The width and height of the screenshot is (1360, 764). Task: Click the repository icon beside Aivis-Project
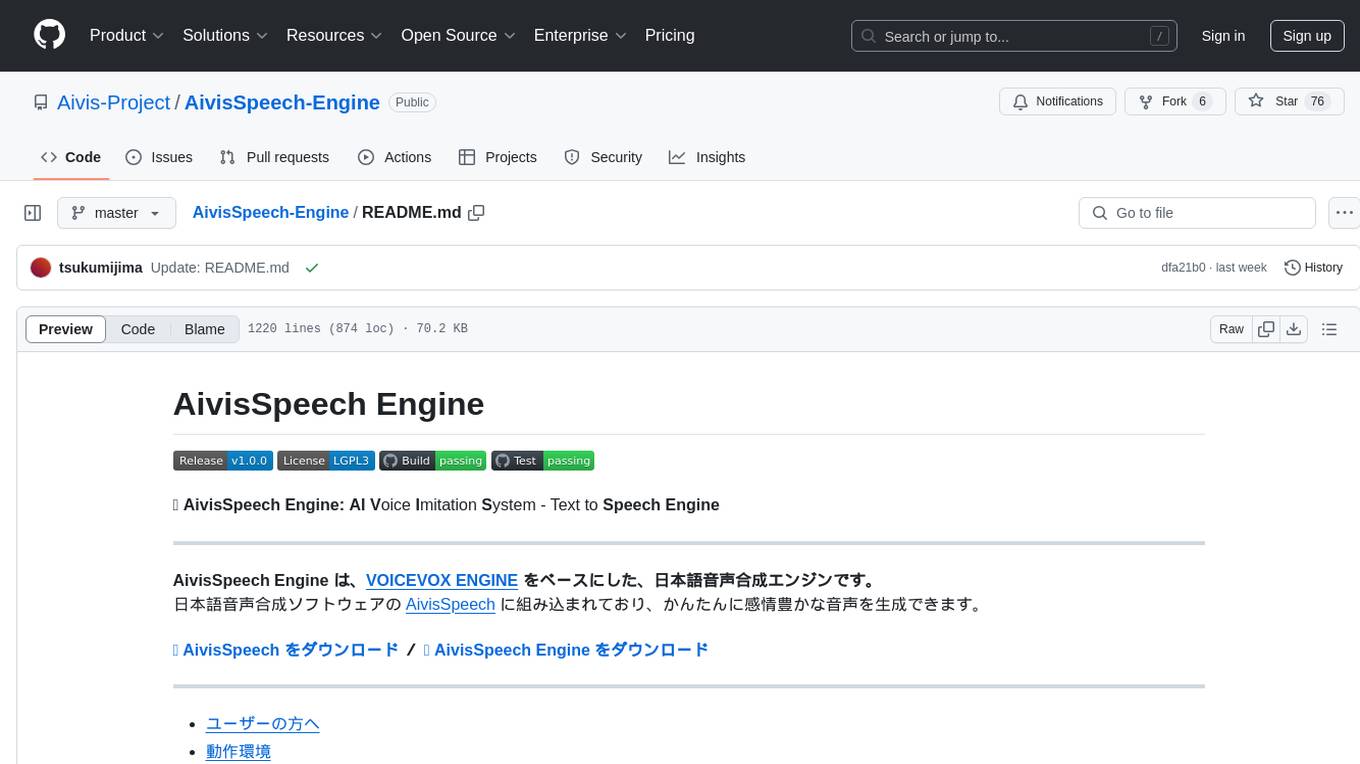41,102
